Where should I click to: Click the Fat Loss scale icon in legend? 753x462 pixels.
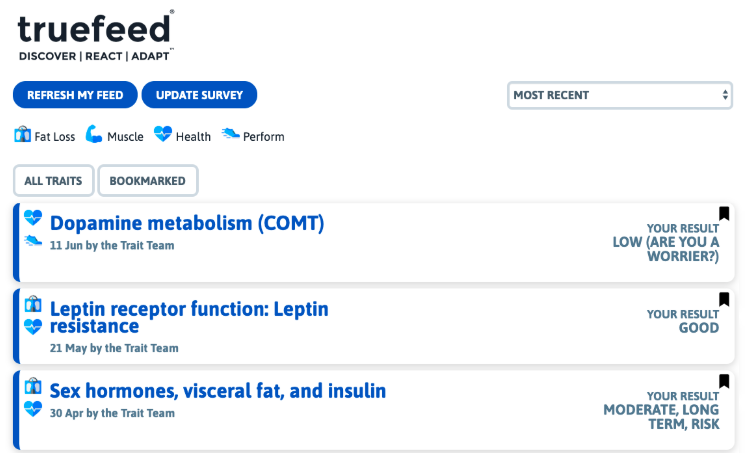[23, 135]
